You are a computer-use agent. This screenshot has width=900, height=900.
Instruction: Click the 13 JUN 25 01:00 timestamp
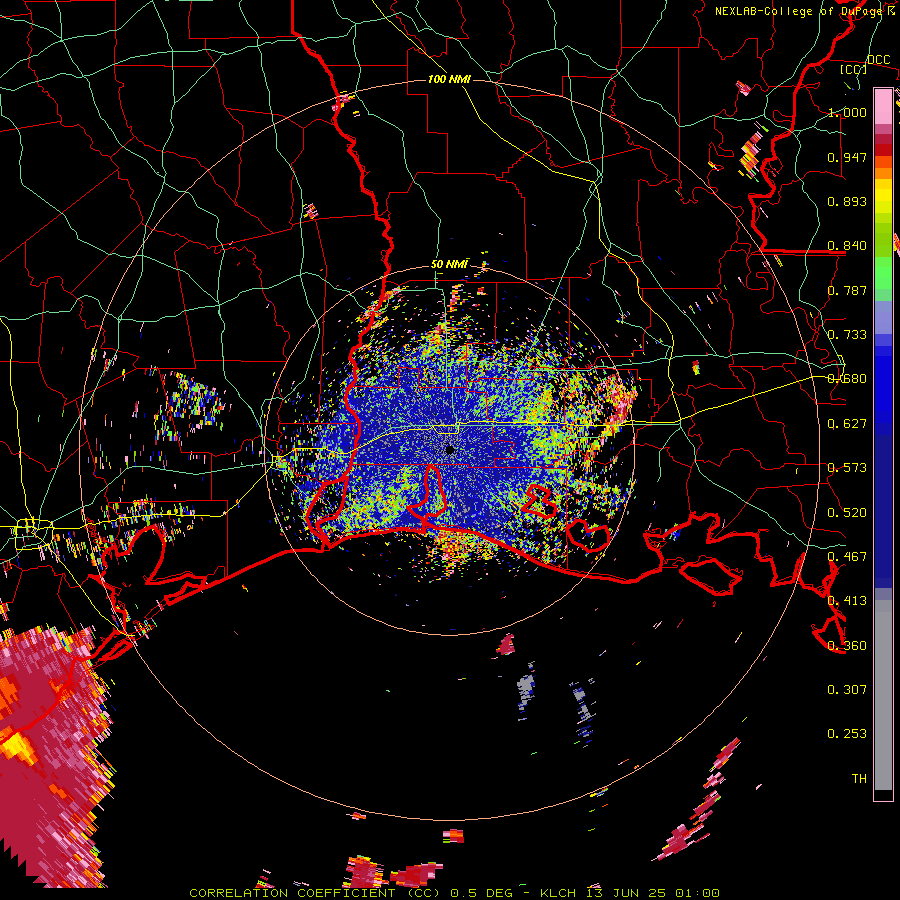click(x=653, y=893)
